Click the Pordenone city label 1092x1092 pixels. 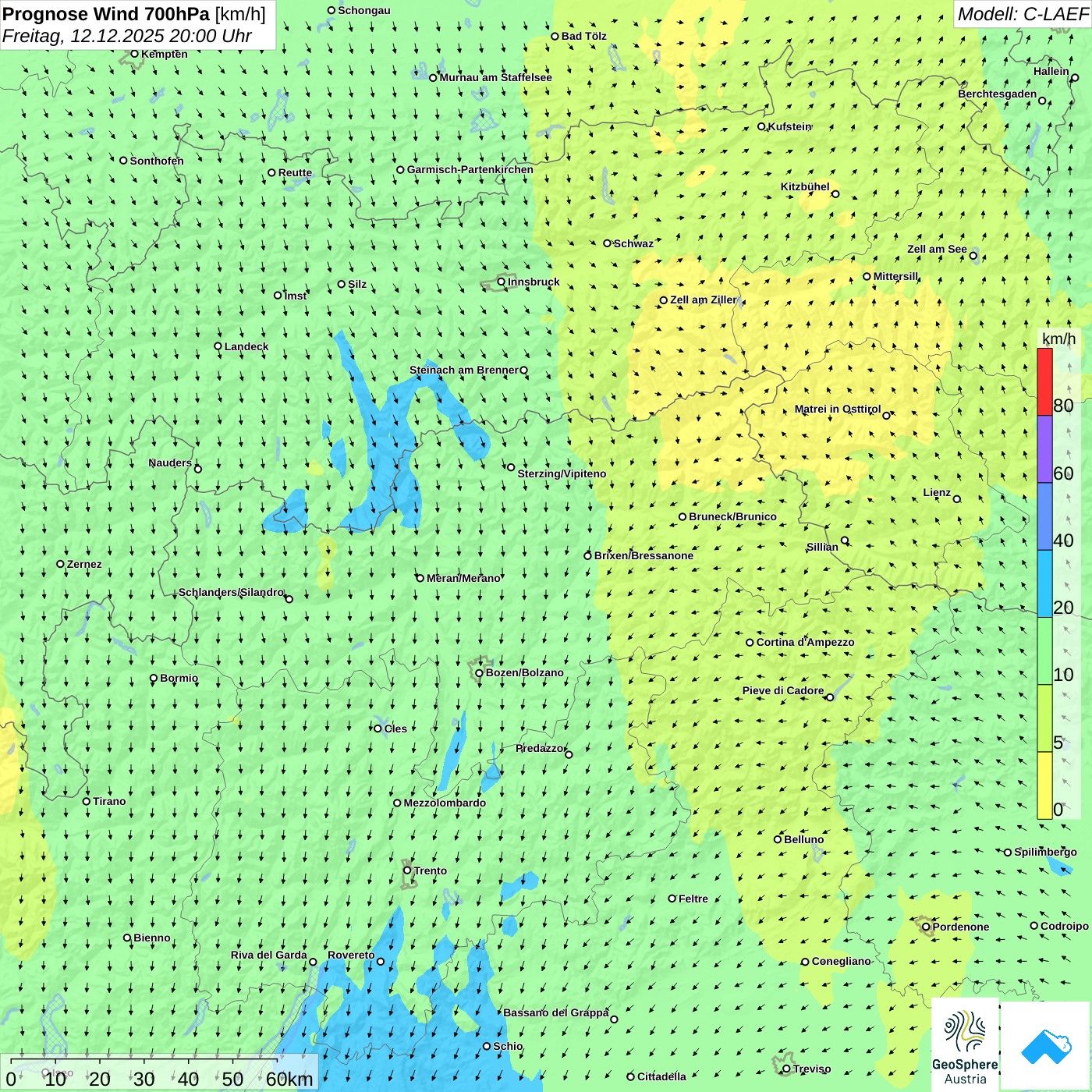coord(960,927)
